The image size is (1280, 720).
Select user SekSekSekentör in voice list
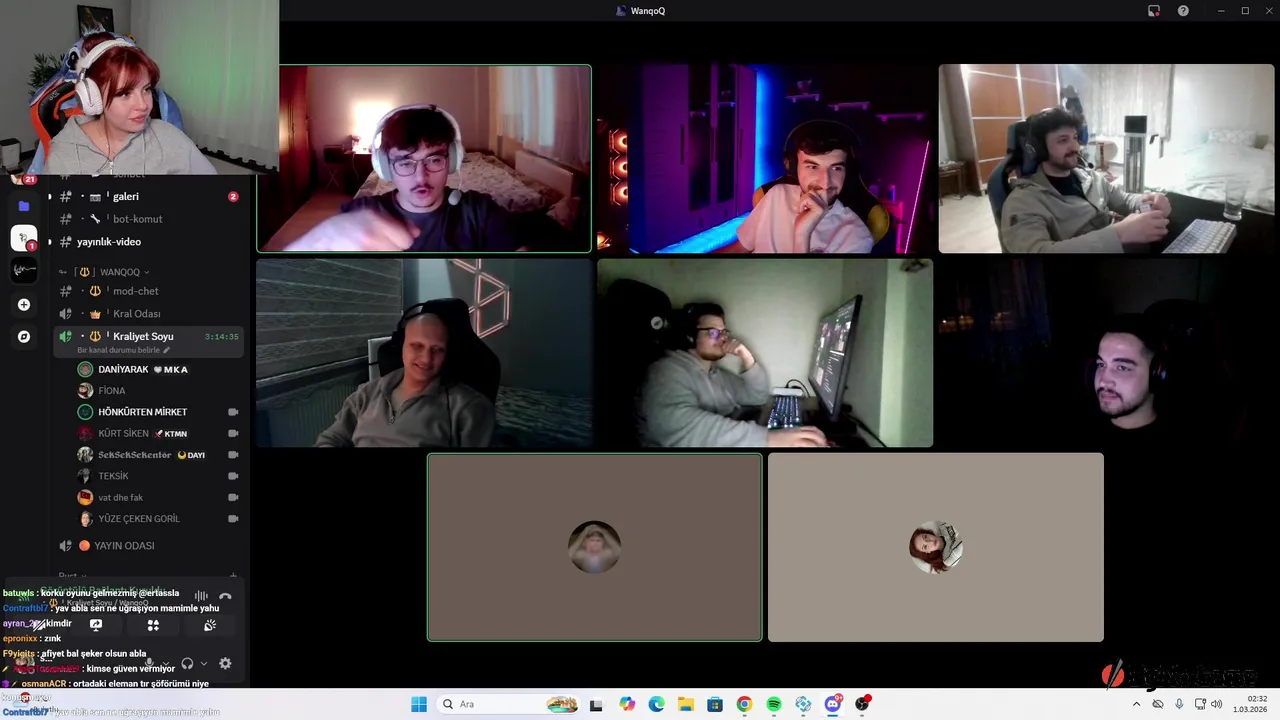coord(148,455)
